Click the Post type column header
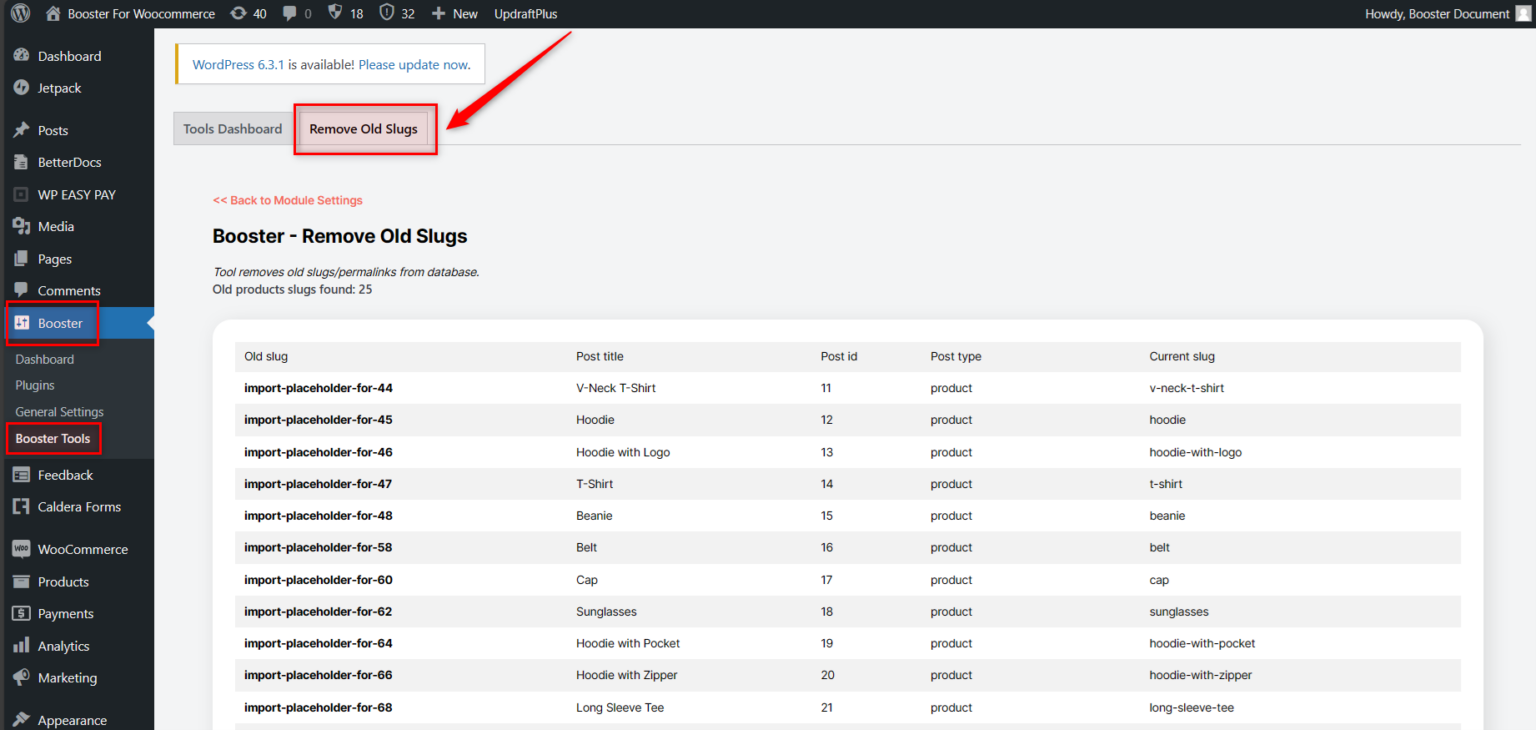The image size is (1536, 730). 956,356
